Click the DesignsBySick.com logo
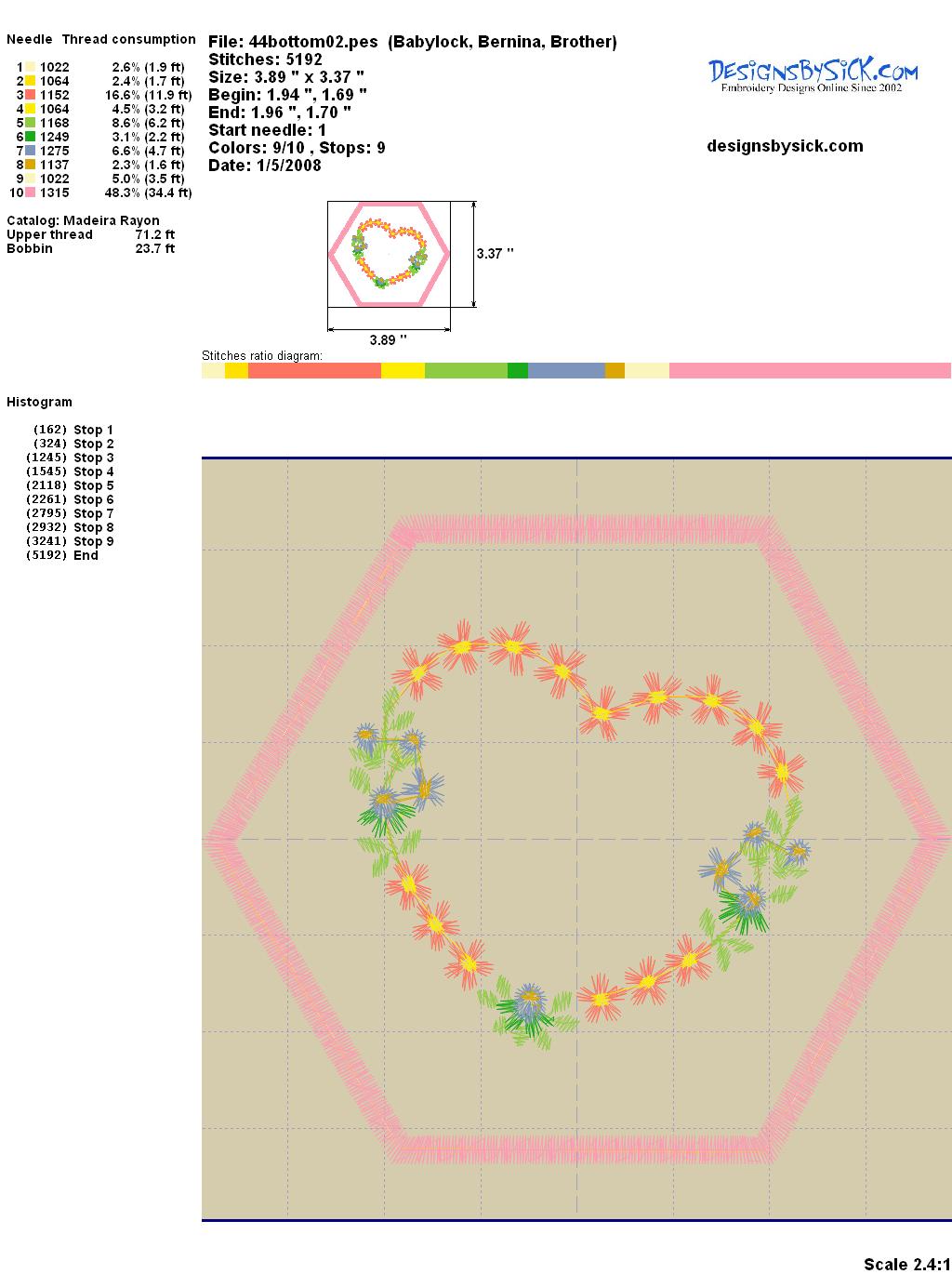This screenshot has width=952, height=1274. [813, 74]
